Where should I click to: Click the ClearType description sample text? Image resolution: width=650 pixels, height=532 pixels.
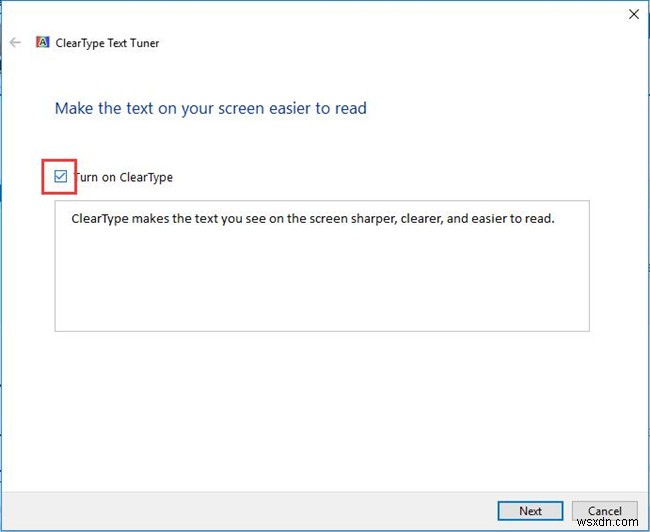click(x=313, y=219)
